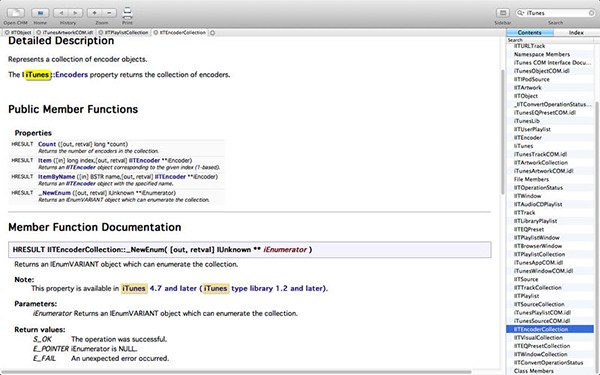Click in the iTunes search field

click(557, 13)
